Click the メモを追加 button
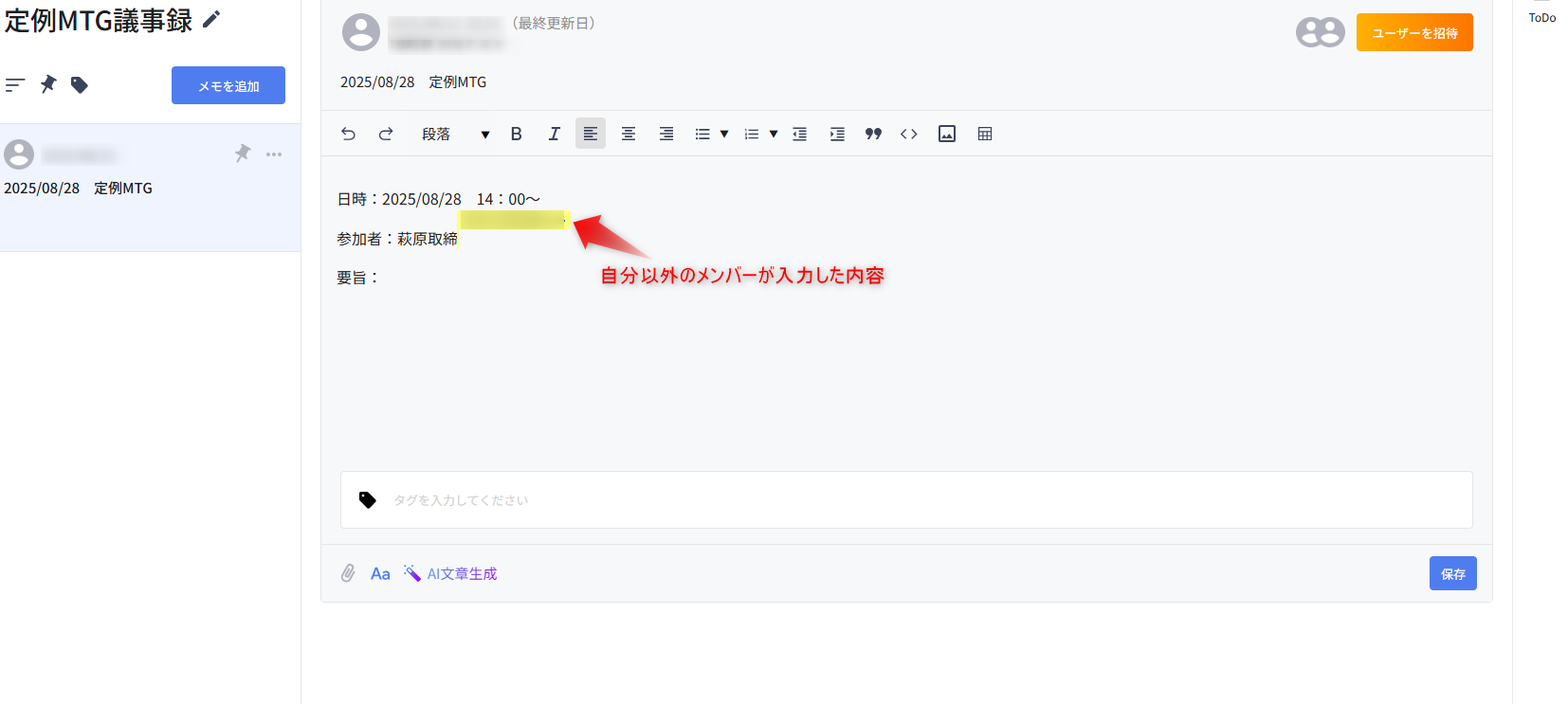This screenshot has width=1568, height=704. 228,85
